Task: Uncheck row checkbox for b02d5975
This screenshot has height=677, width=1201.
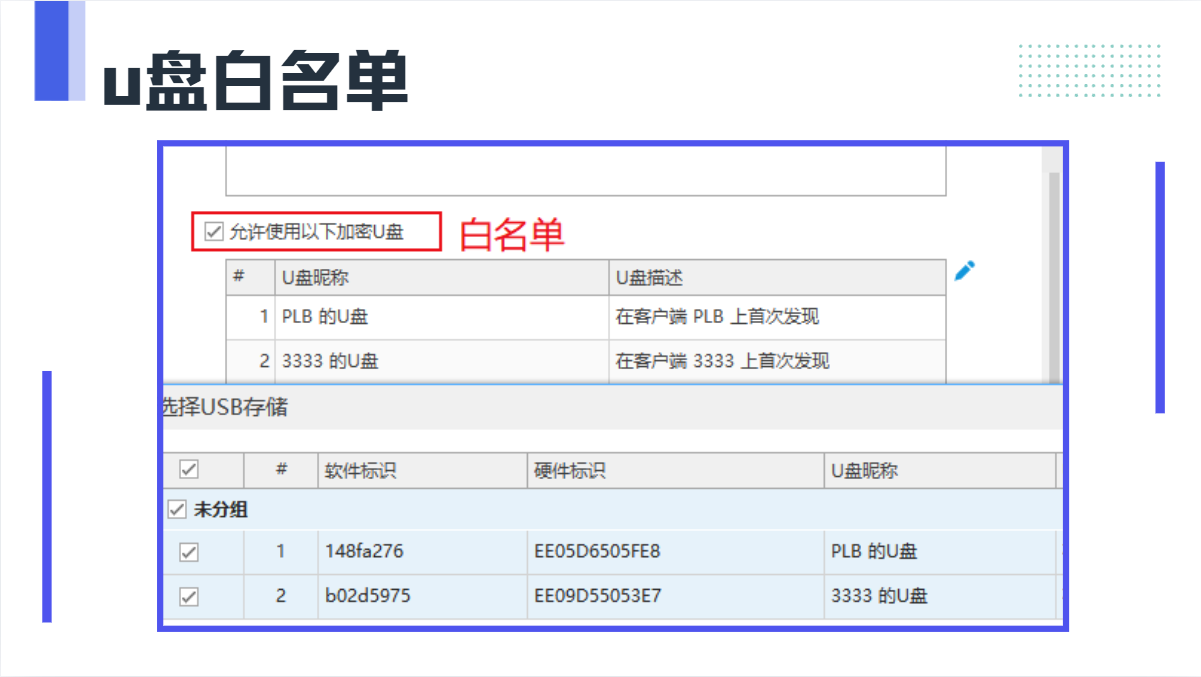Action: click(x=188, y=596)
